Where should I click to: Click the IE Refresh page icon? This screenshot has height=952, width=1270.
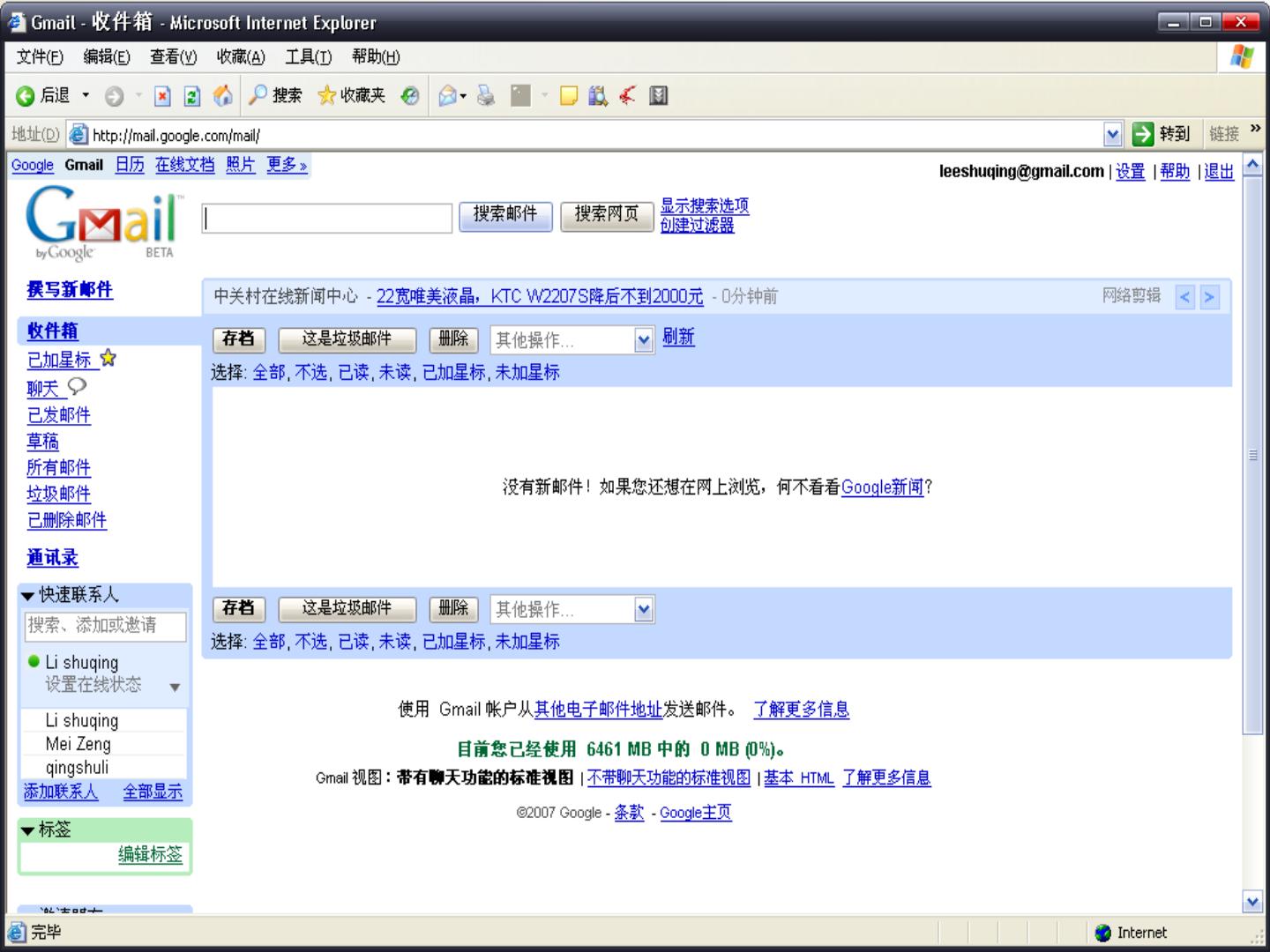pyautogui.click(x=191, y=96)
